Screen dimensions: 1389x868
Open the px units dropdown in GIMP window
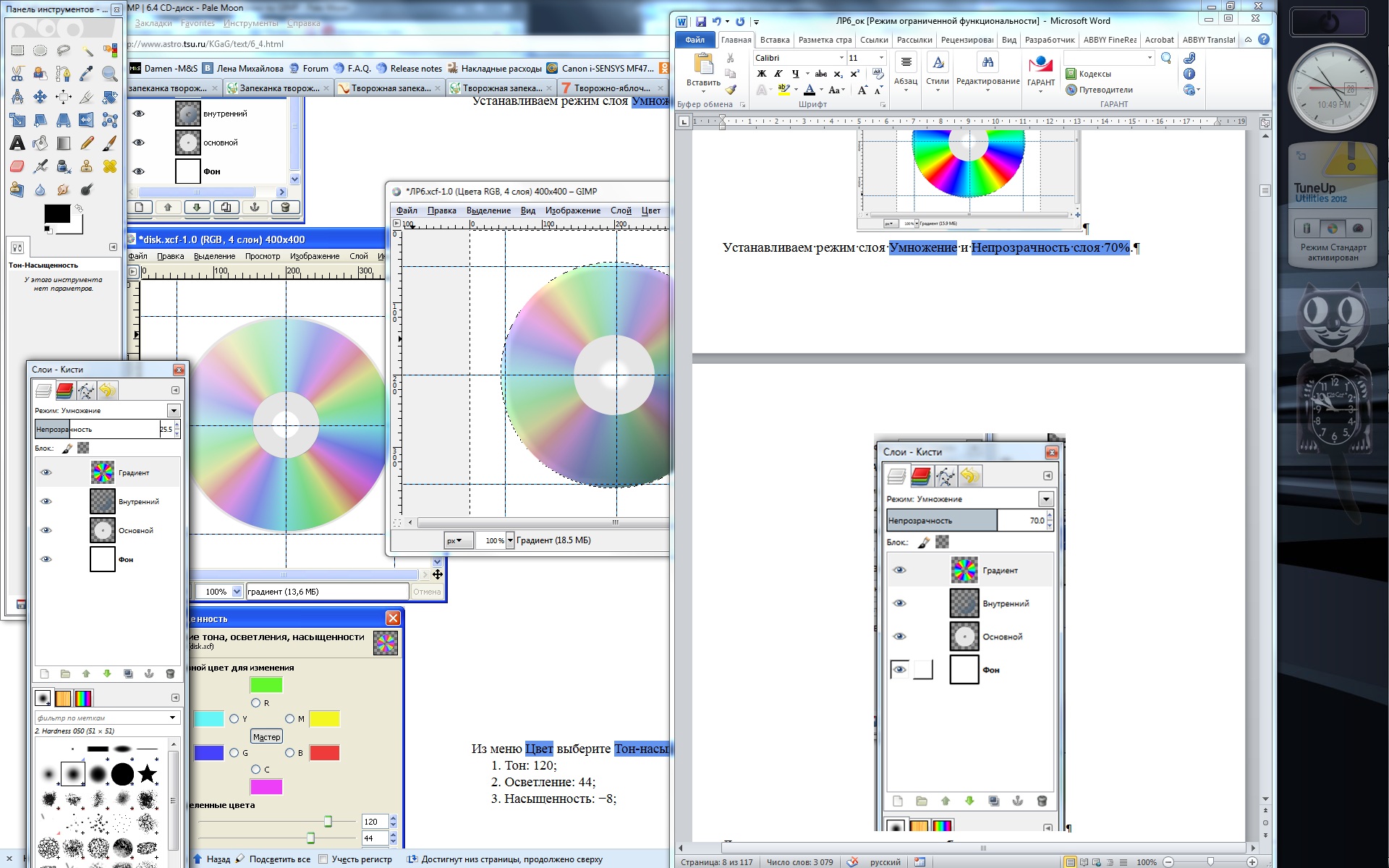pos(457,540)
